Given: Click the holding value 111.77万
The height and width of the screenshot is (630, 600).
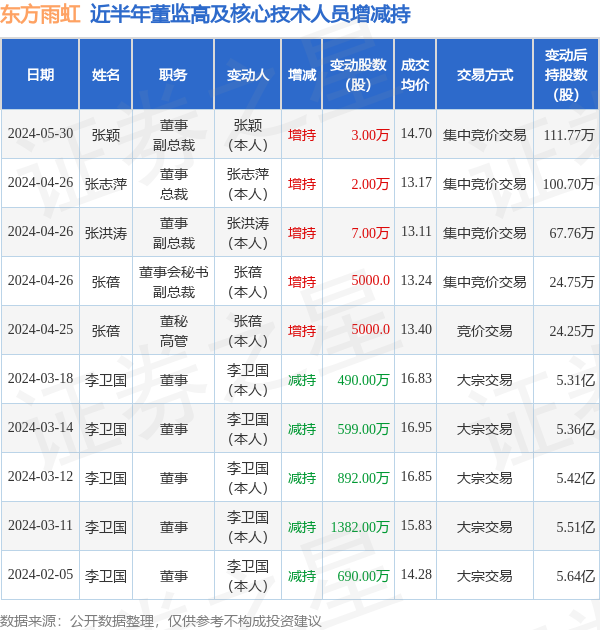Looking at the screenshot, I should 569,135.
